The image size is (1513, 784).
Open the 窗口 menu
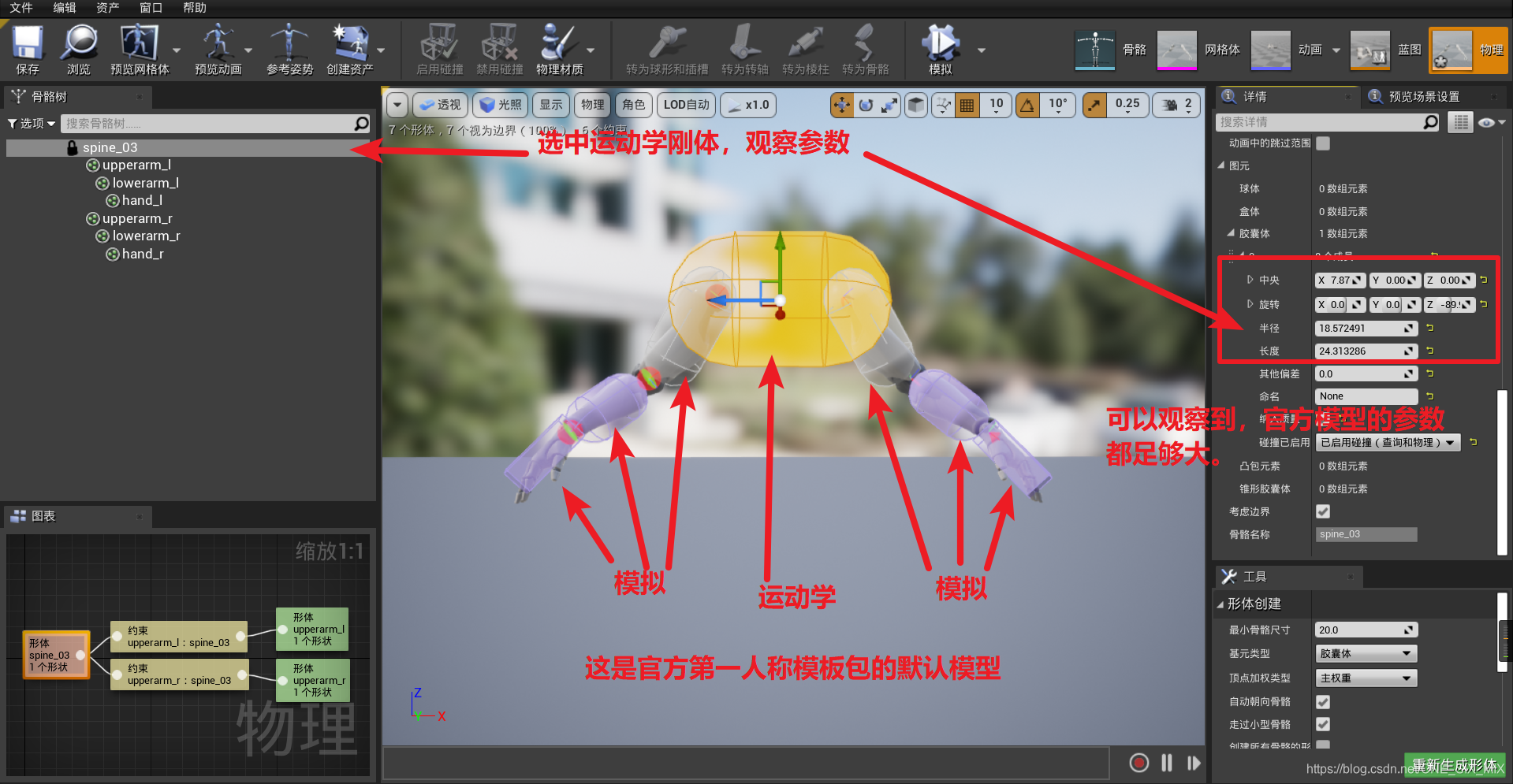coord(150,9)
